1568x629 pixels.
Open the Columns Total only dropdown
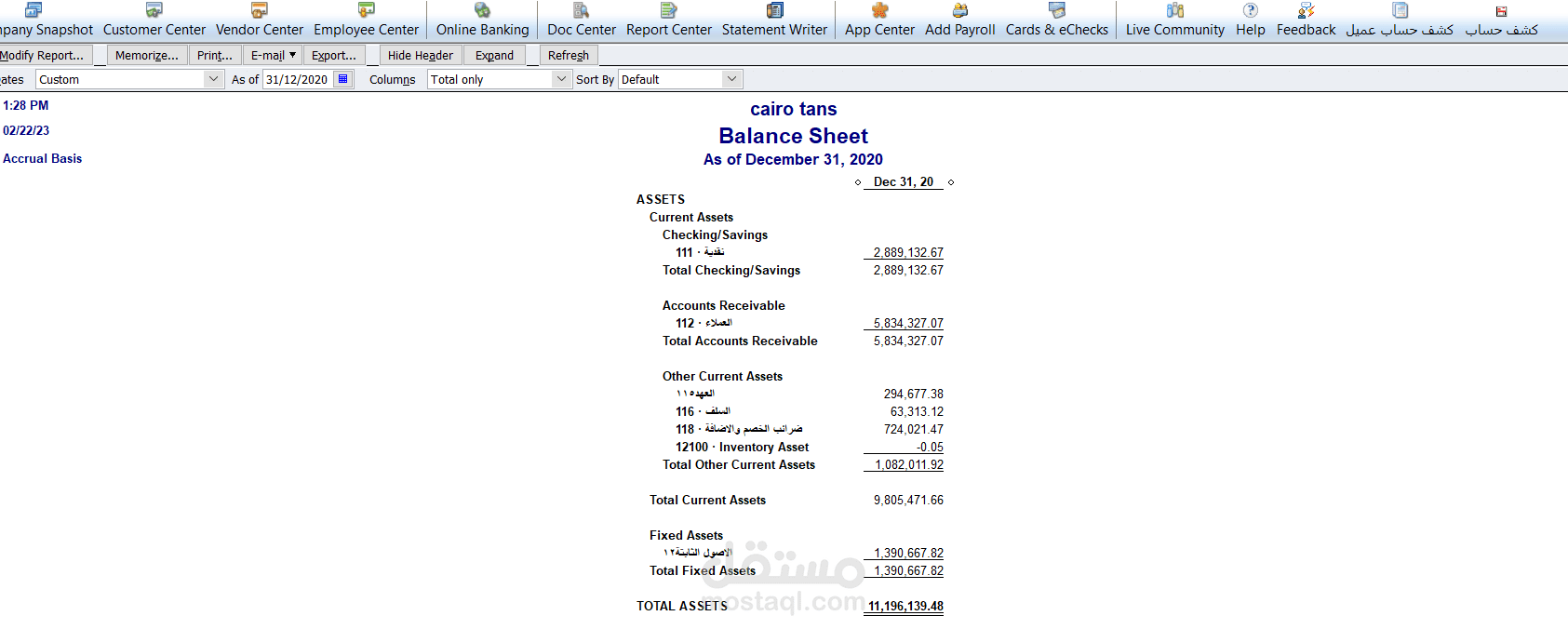pos(499,79)
